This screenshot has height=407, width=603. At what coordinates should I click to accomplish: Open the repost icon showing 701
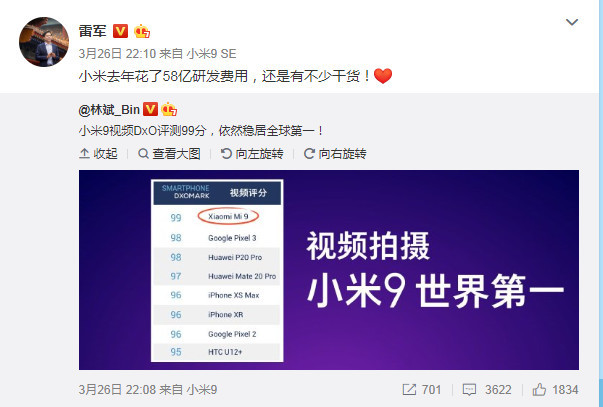pos(421,390)
